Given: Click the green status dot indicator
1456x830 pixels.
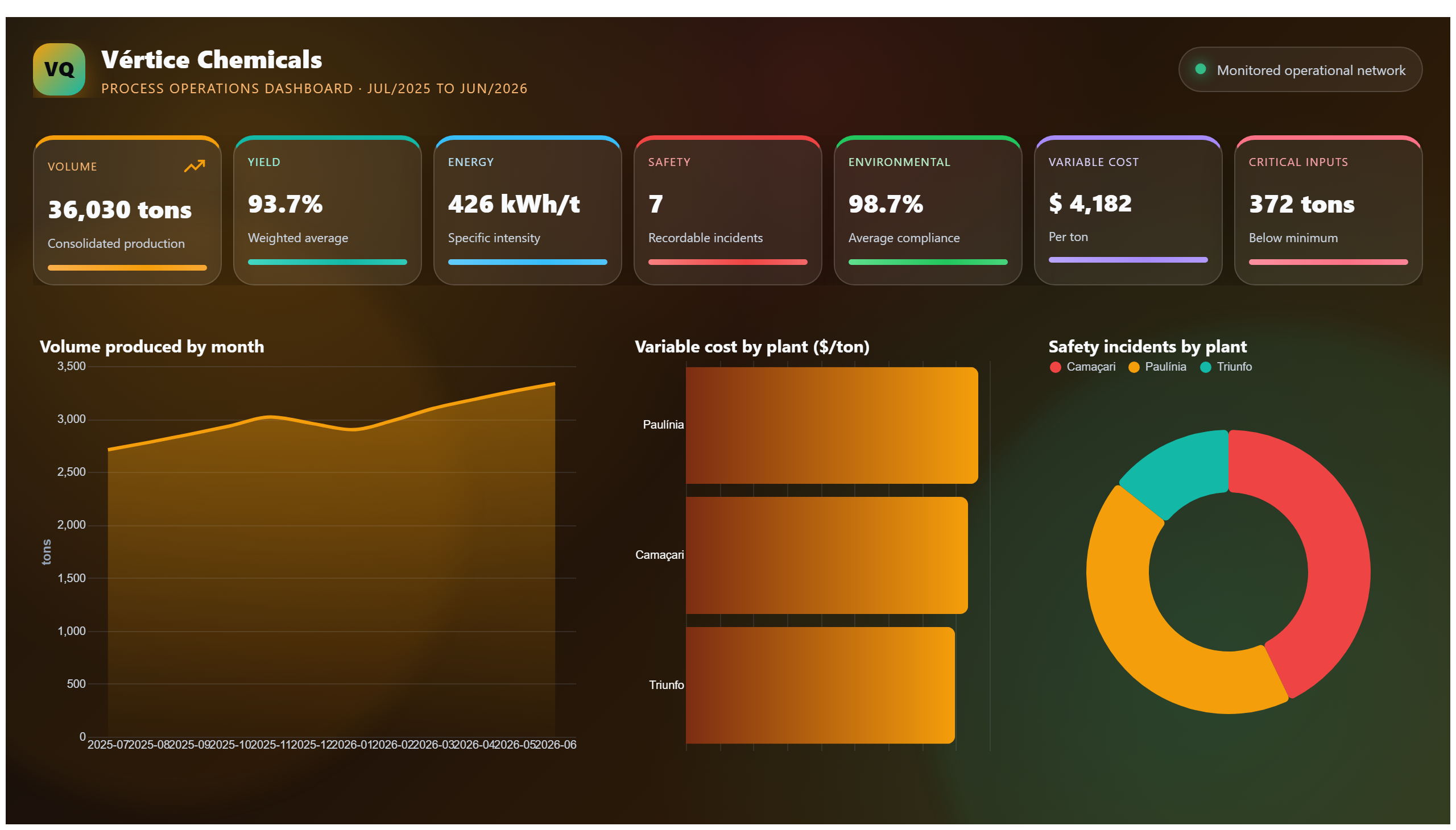Looking at the screenshot, I should [1200, 69].
